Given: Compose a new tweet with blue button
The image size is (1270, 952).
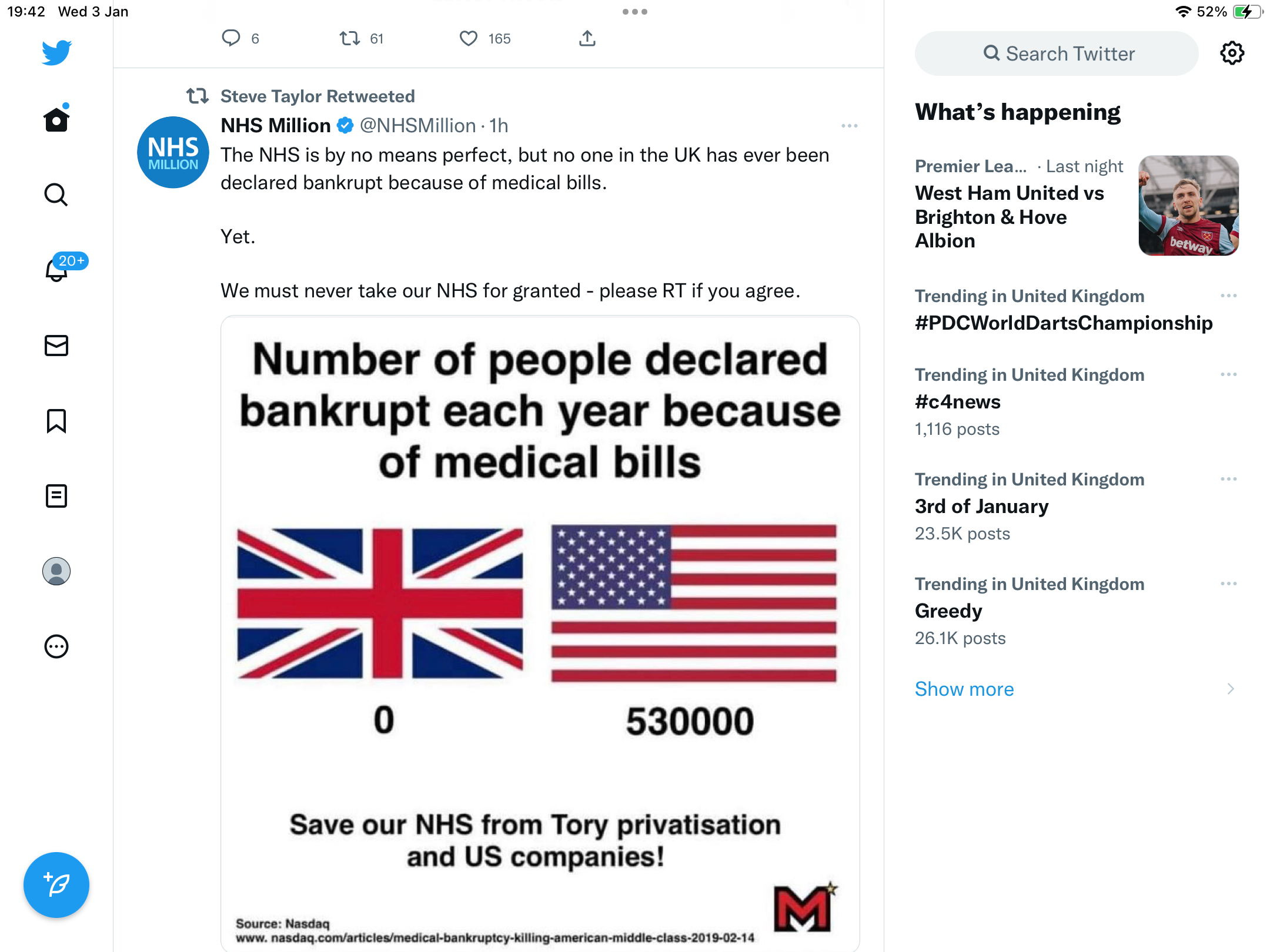Looking at the screenshot, I should click(x=56, y=885).
